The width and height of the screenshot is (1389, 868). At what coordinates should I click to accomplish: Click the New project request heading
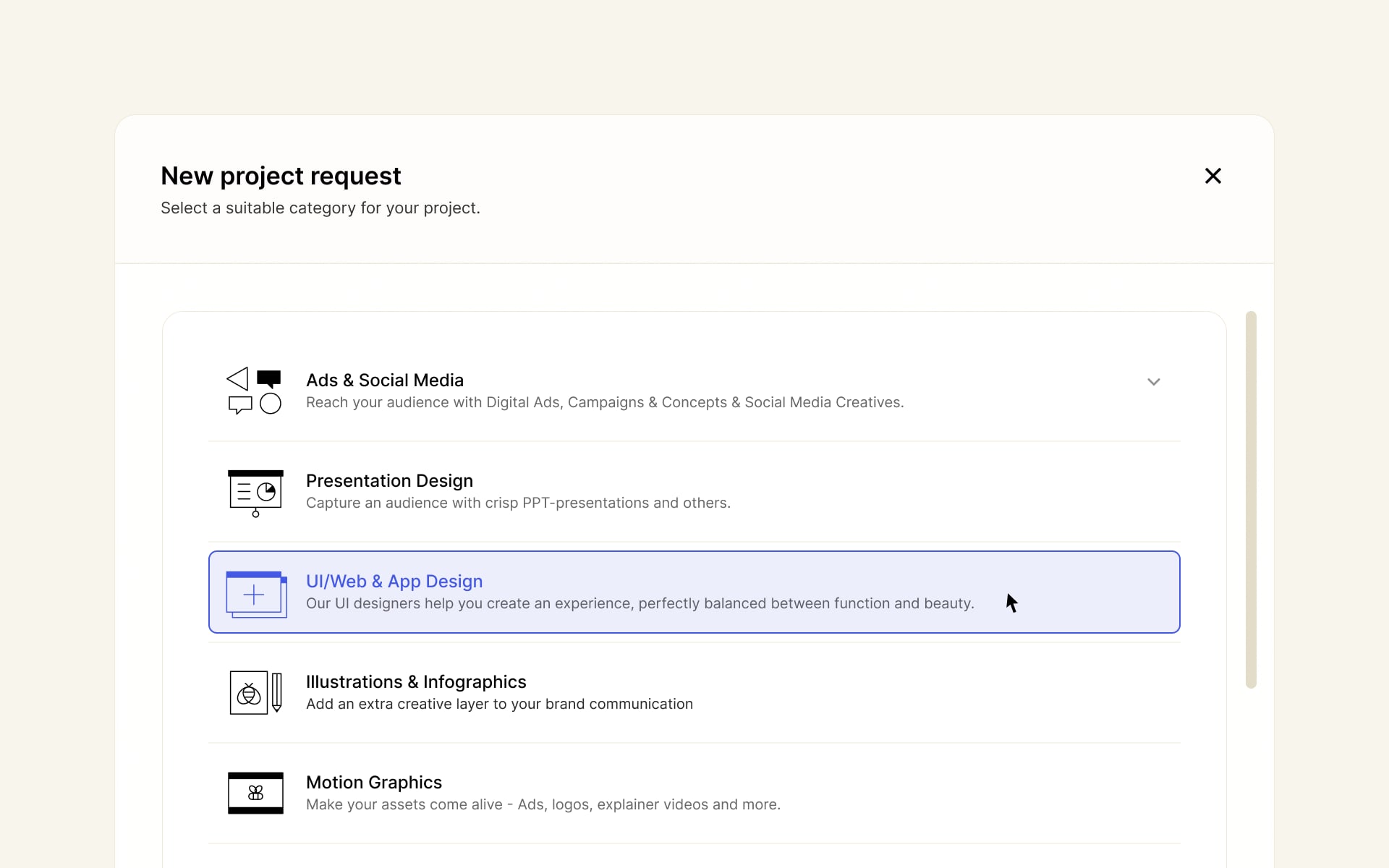pyautogui.click(x=281, y=176)
